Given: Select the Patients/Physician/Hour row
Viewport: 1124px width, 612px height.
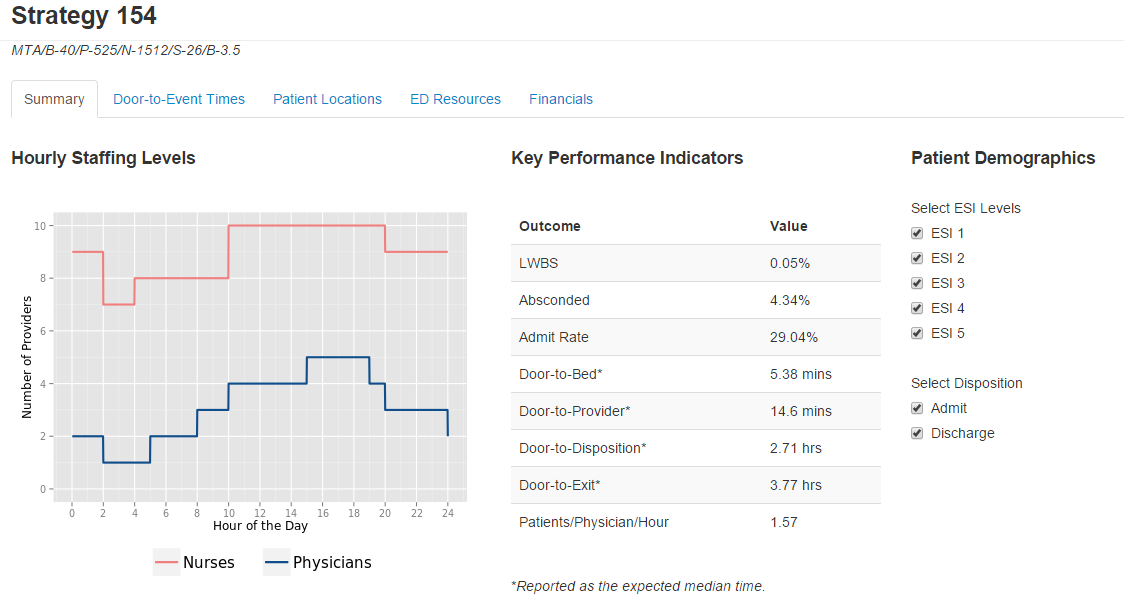Looking at the screenshot, I should 695,522.
